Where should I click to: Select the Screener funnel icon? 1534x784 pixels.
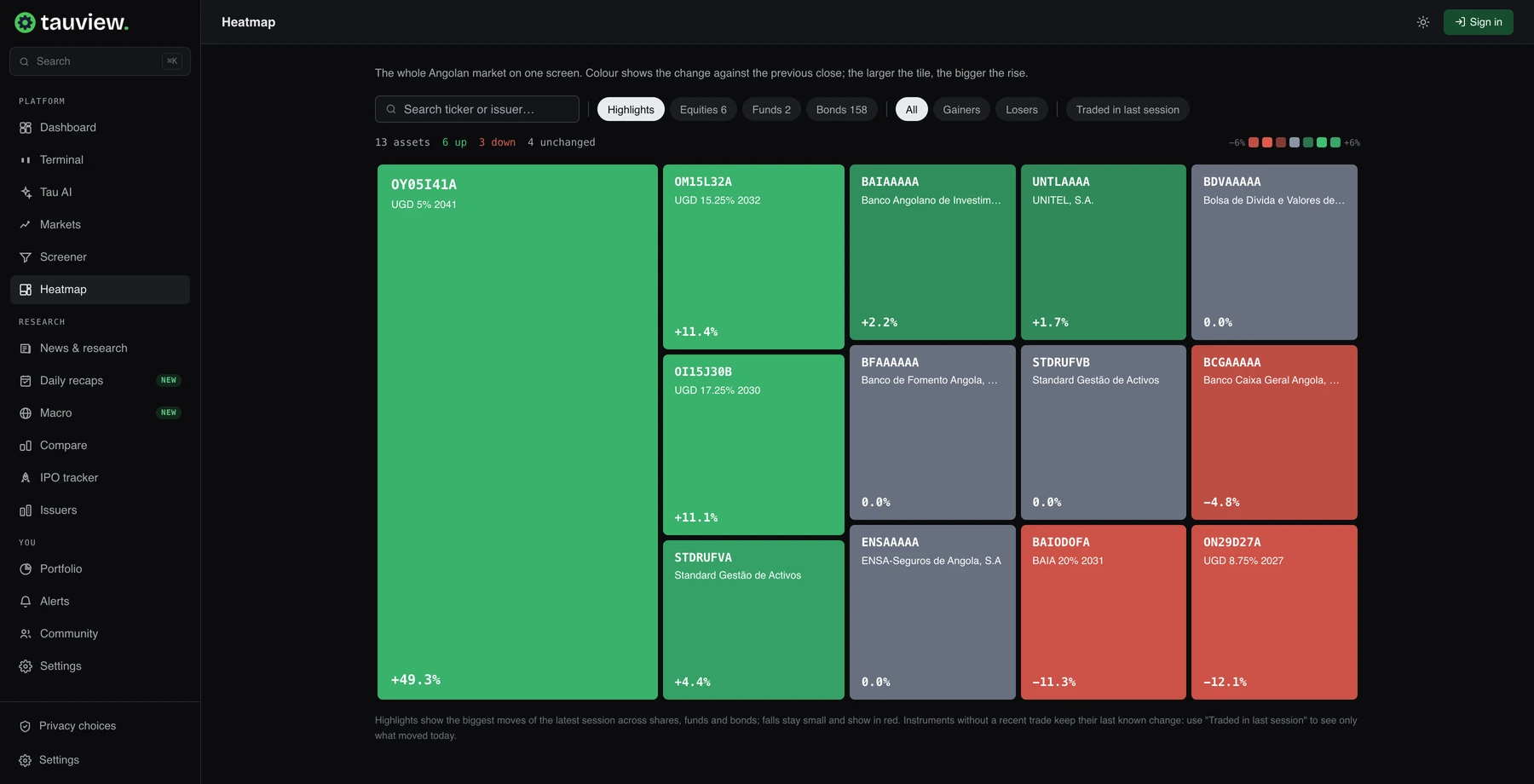coord(26,257)
